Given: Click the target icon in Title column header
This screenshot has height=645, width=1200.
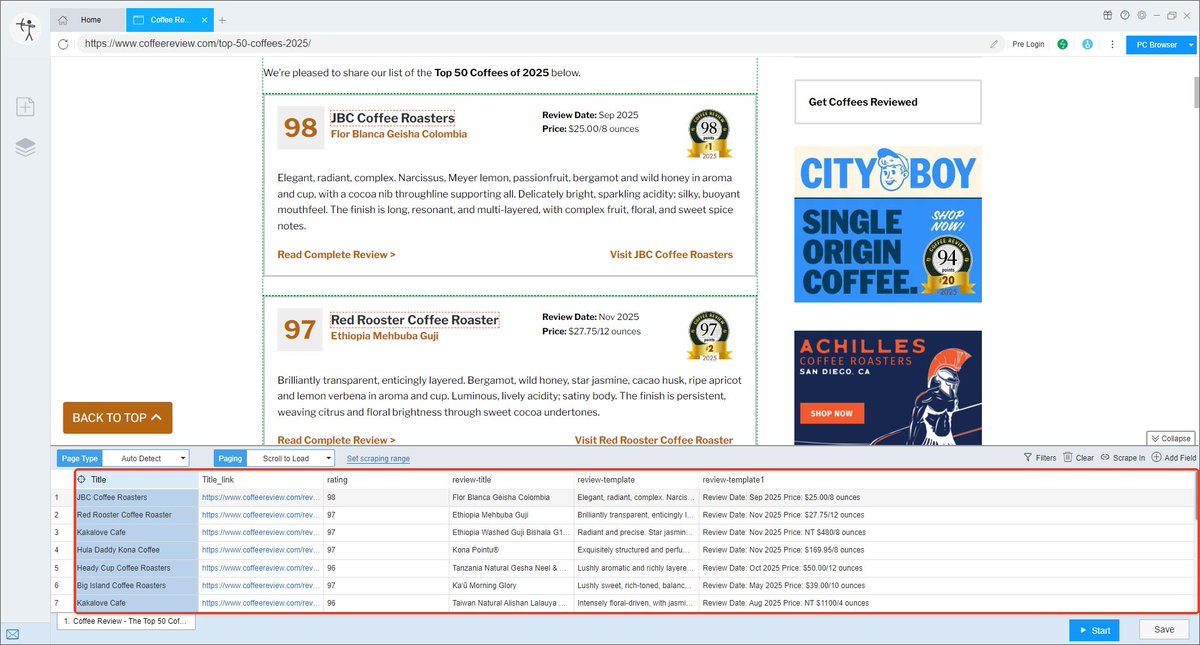Looking at the screenshot, I should (x=81, y=480).
